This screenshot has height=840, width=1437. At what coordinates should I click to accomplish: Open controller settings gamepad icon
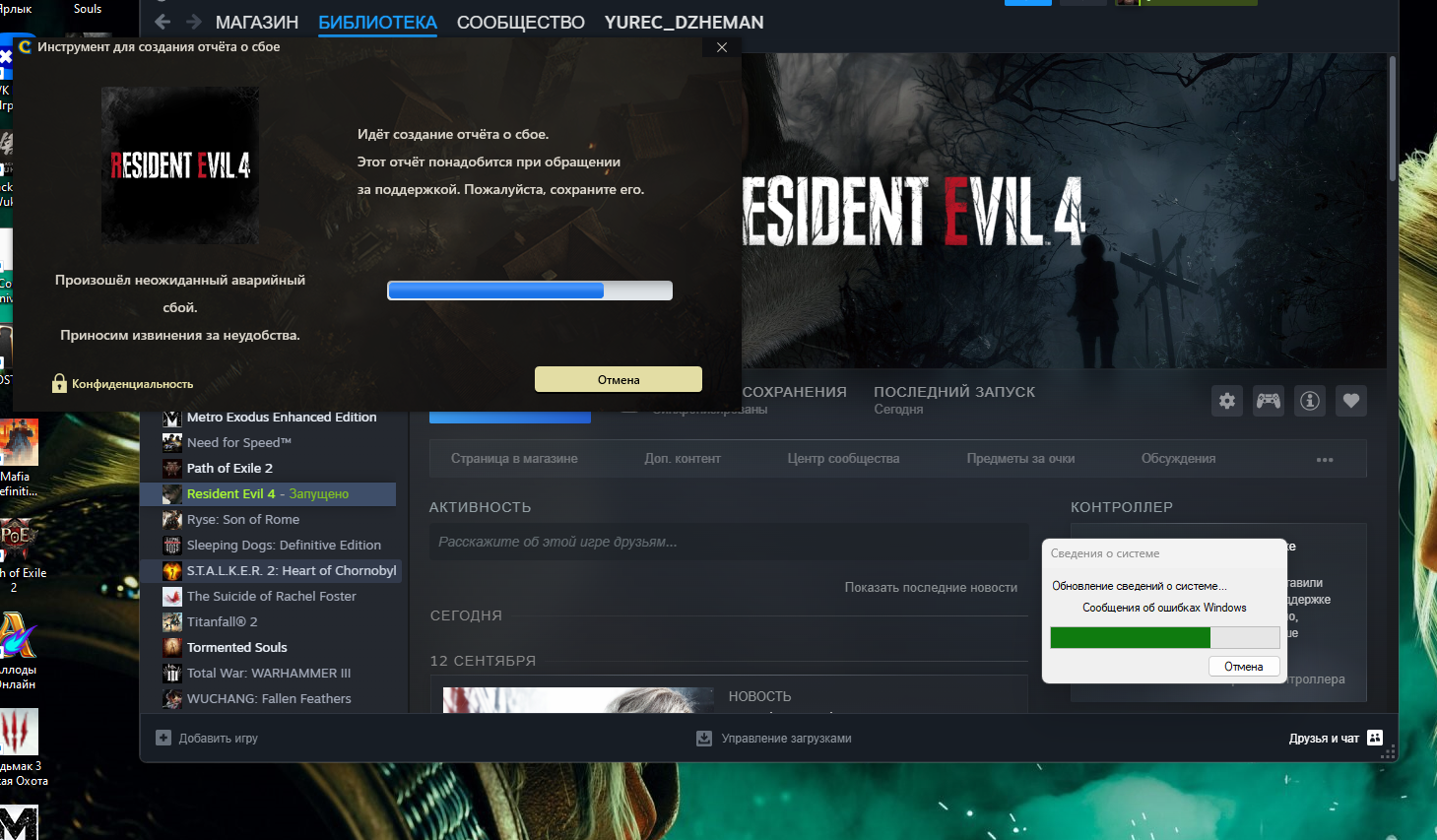(x=1269, y=400)
